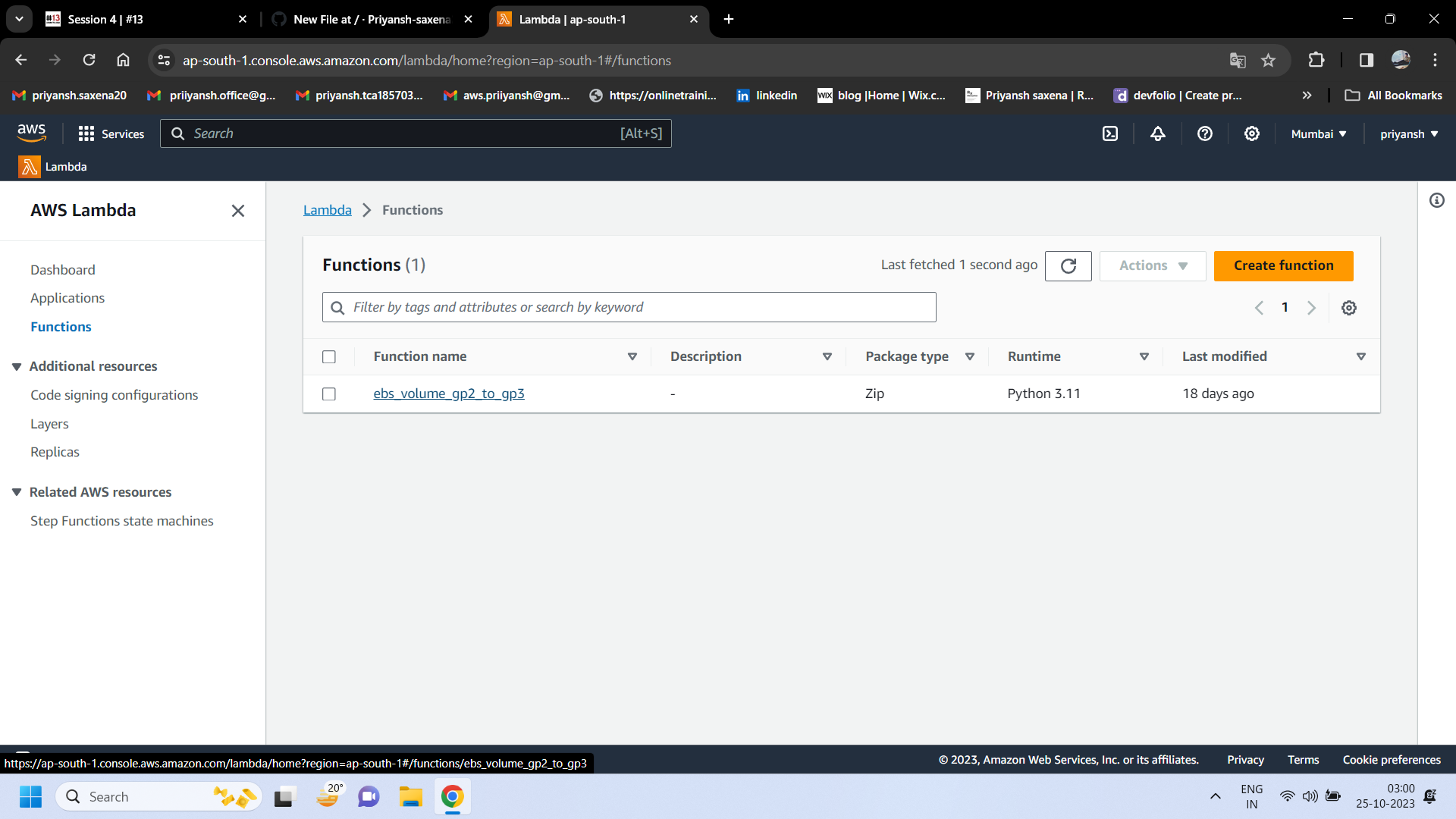The image size is (1456, 819).
Task: Open the Runtime column sort dropdown
Action: (x=1144, y=356)
